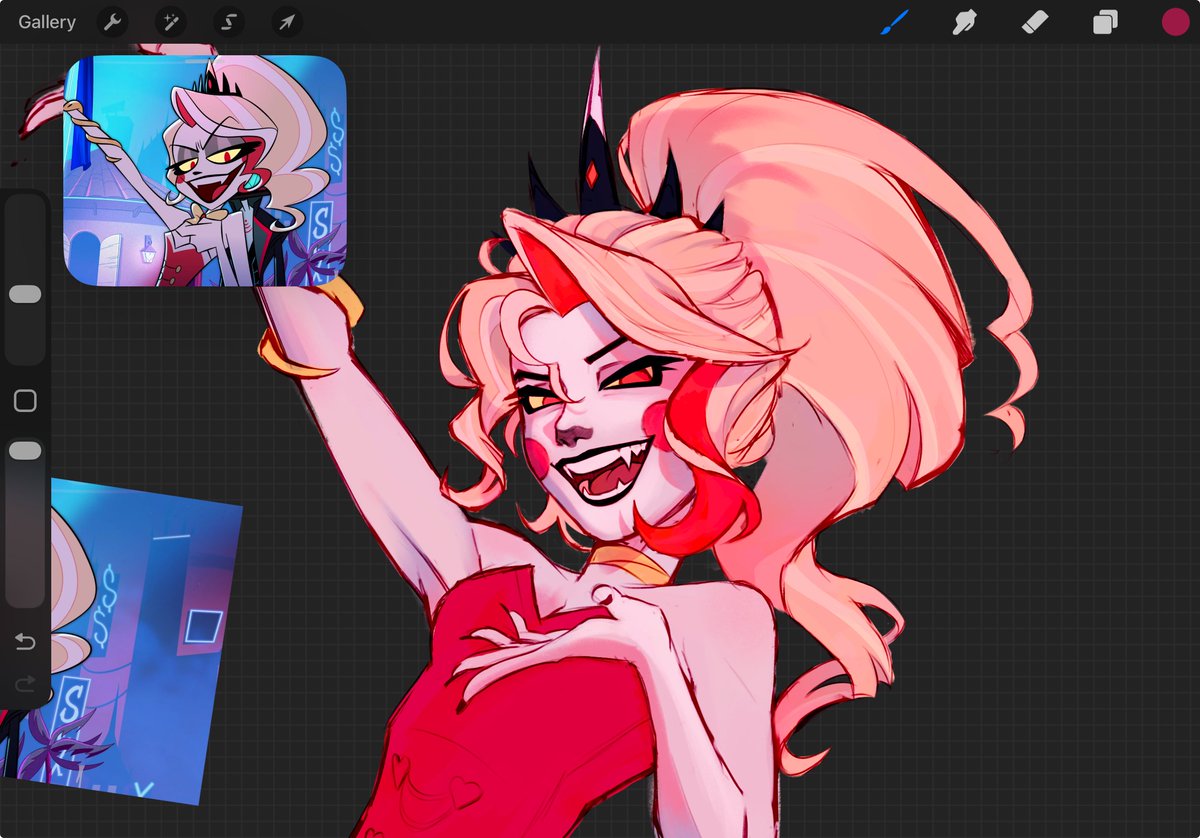Activate the Selection tool
Image resolution: width=1200 pixels, height=838 pixels.
click(228, 22)
